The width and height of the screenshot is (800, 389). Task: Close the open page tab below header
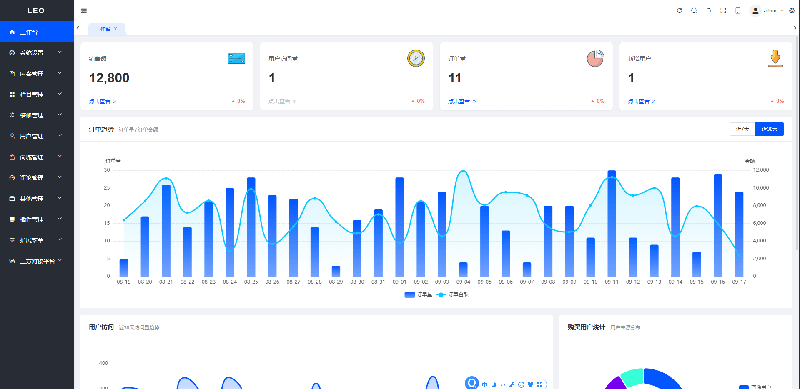[x=115, y=29]
